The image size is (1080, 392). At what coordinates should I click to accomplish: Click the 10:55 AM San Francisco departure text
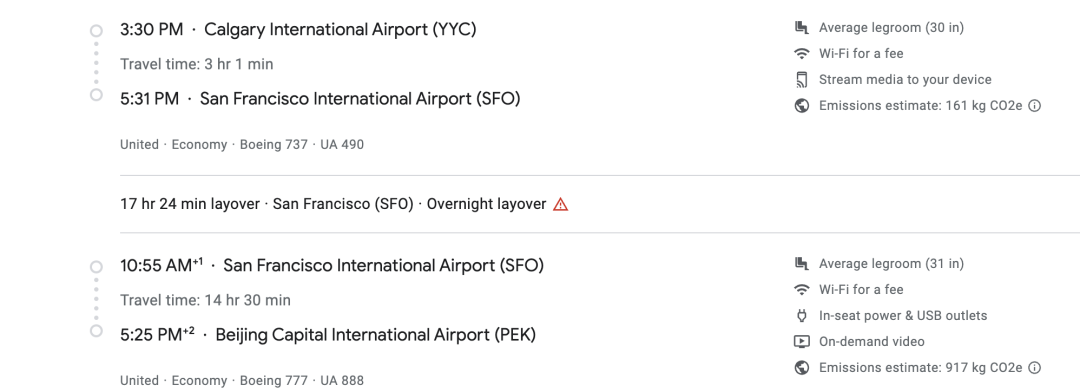coord(332,265)
